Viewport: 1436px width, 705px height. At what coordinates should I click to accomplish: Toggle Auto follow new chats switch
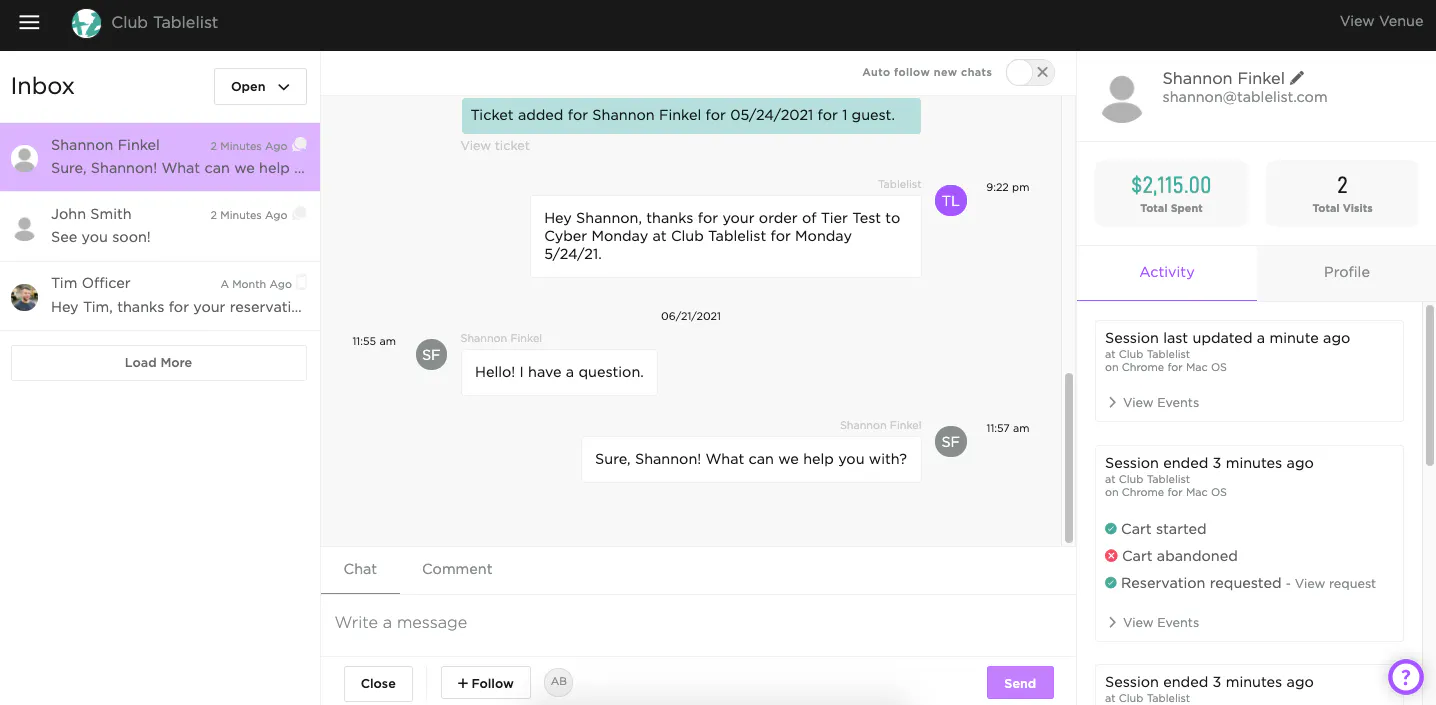(1029, 72)
